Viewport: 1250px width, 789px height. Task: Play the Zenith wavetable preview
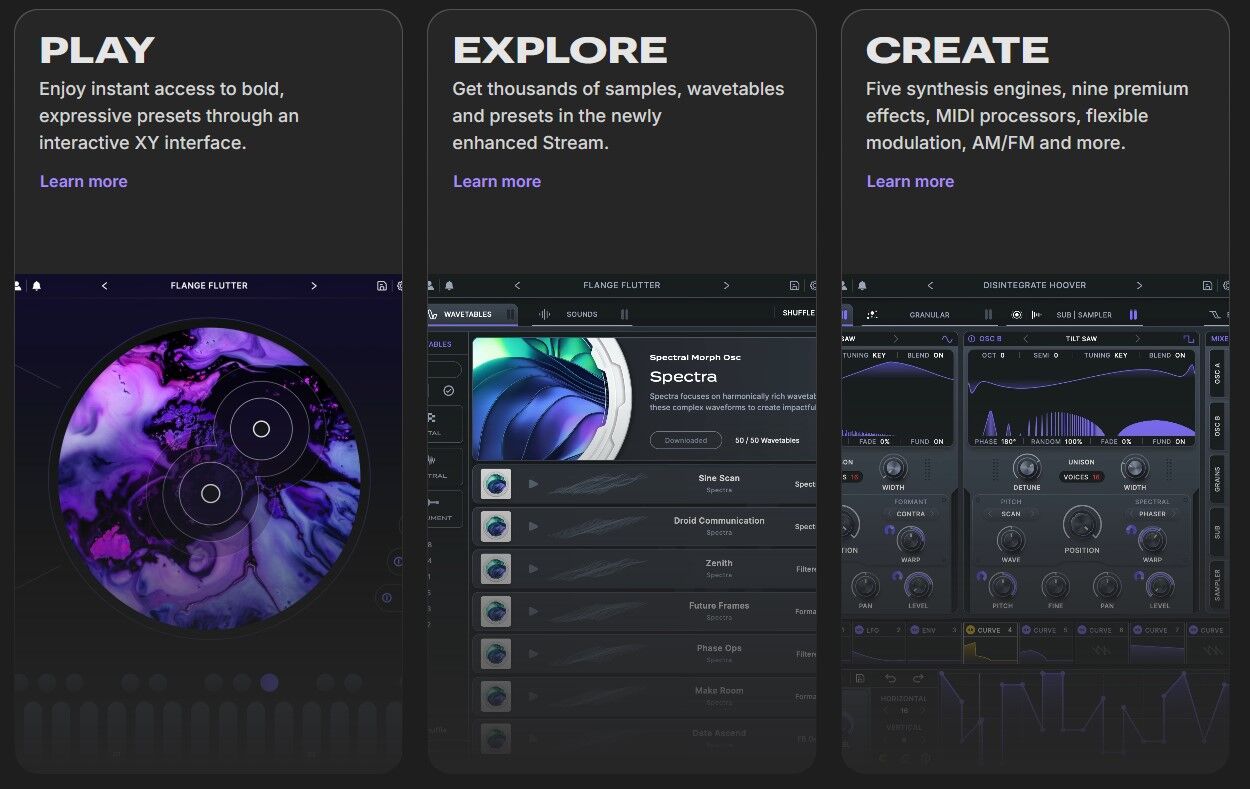coord(533,569)
